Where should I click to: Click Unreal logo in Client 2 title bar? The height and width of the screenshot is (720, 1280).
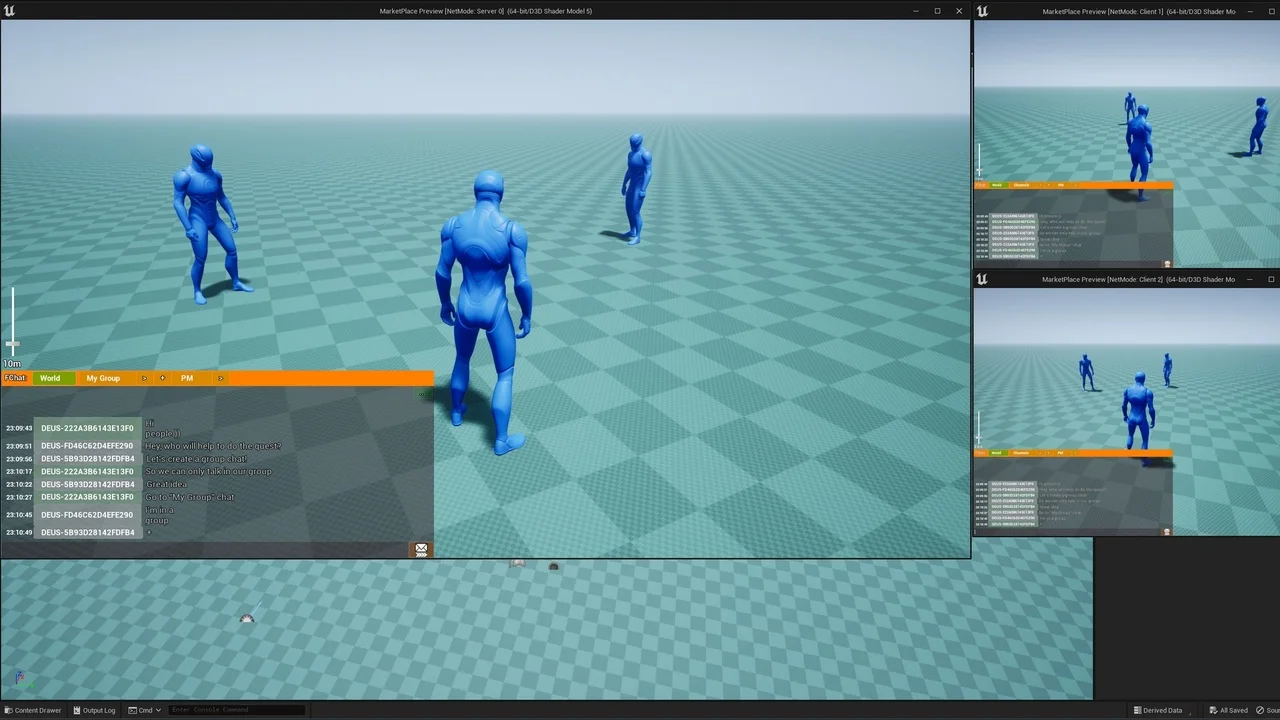[x=982, y=279]
